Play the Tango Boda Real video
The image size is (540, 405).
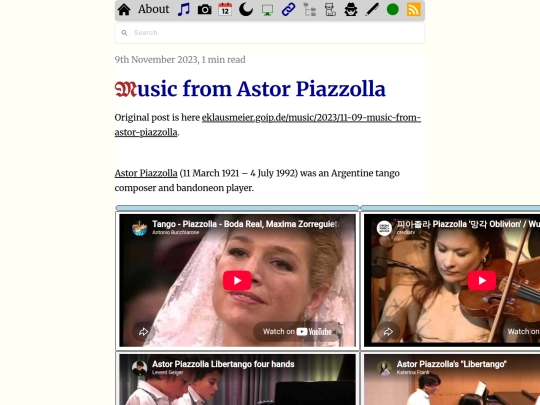coord(237,280)
